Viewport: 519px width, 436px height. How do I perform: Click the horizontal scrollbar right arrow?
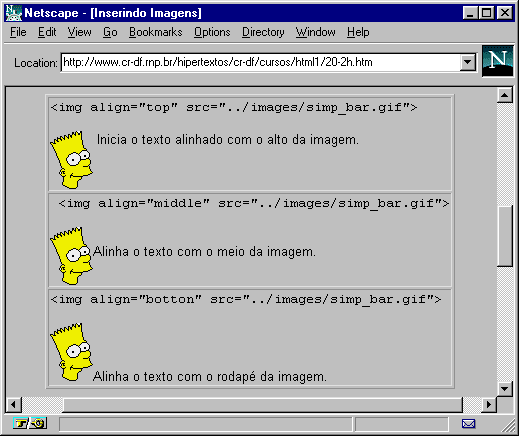488,405
